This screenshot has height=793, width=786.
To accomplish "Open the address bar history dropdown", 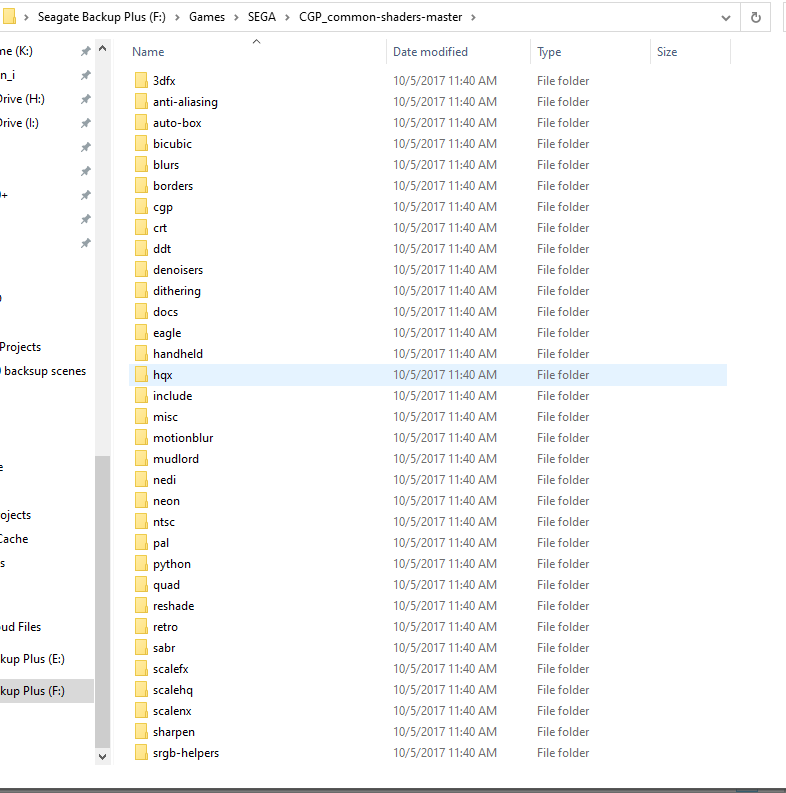I will click(x=726, y=18).
